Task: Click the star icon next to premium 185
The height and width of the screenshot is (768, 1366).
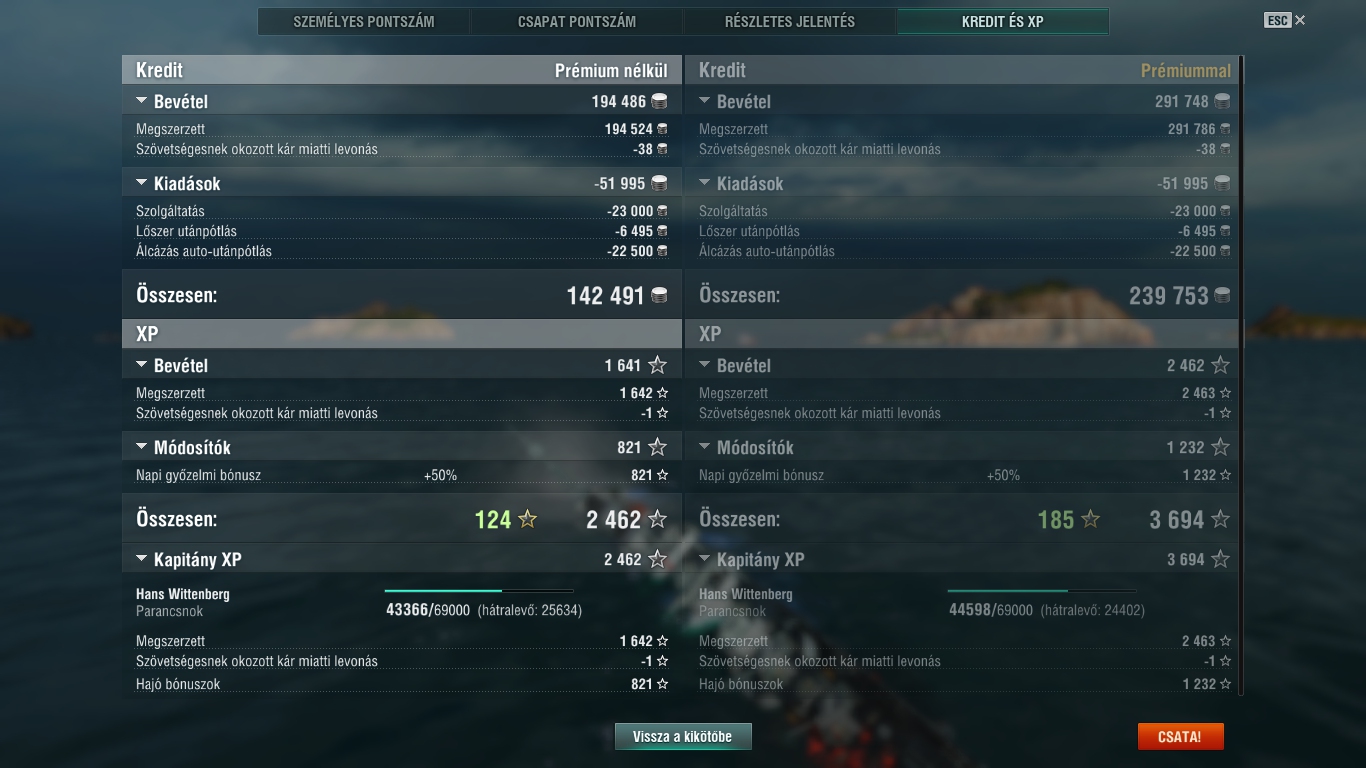Action: pos(1090,519)
